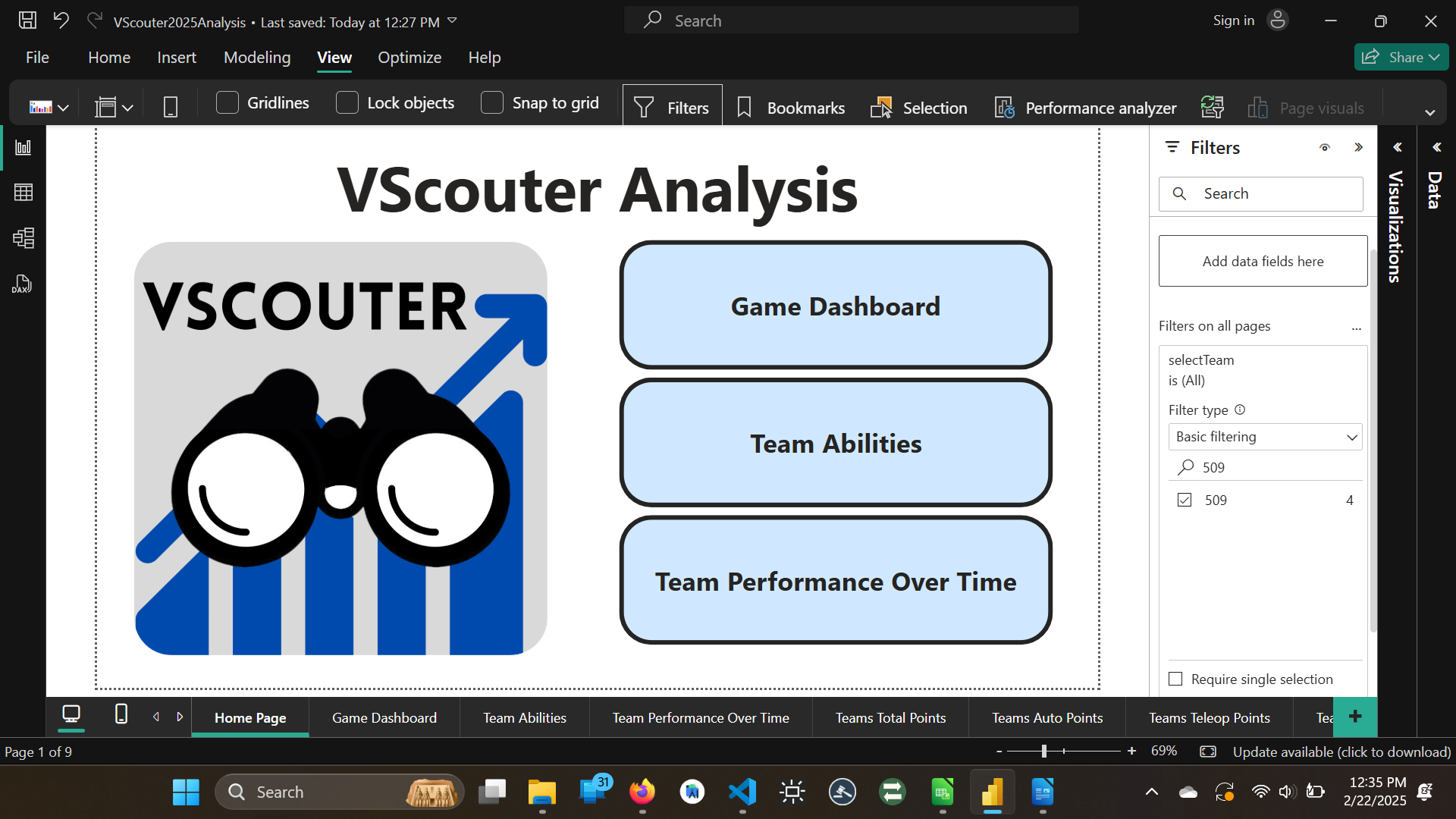Click the zoom slider handle in status bar

[1044, 751]
